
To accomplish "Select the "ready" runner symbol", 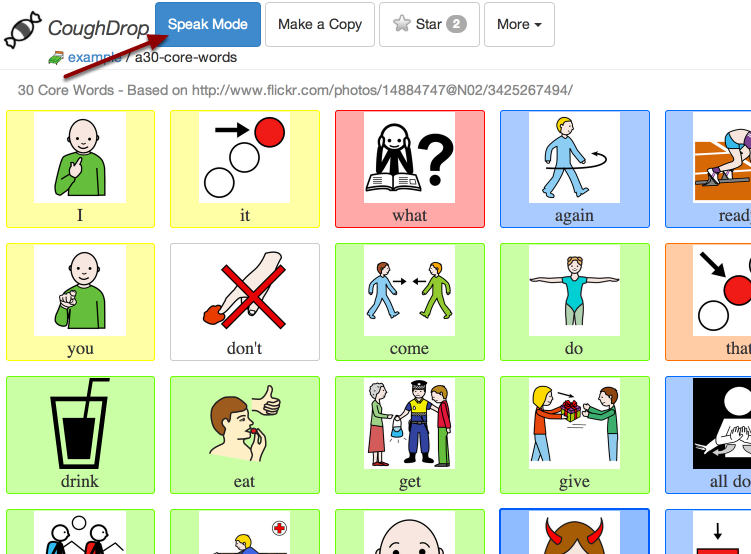I will point(708,169).
